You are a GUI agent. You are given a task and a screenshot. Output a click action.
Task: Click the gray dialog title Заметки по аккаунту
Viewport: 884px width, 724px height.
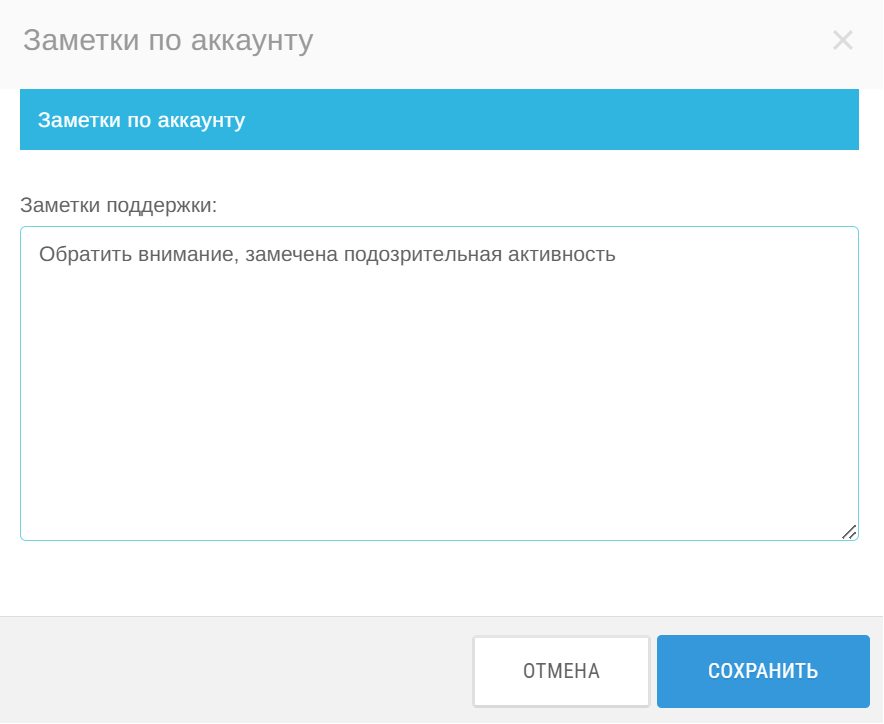(x=168, y=41)
